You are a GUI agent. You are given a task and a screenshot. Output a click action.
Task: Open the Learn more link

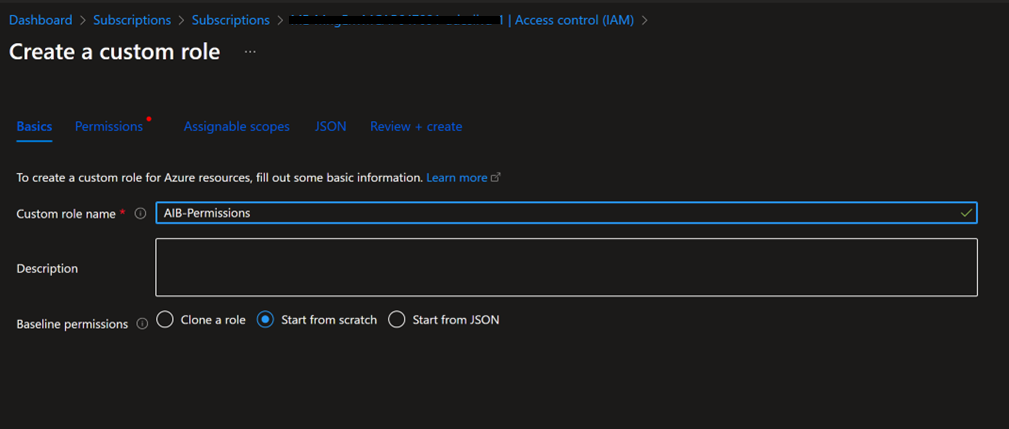457,178
